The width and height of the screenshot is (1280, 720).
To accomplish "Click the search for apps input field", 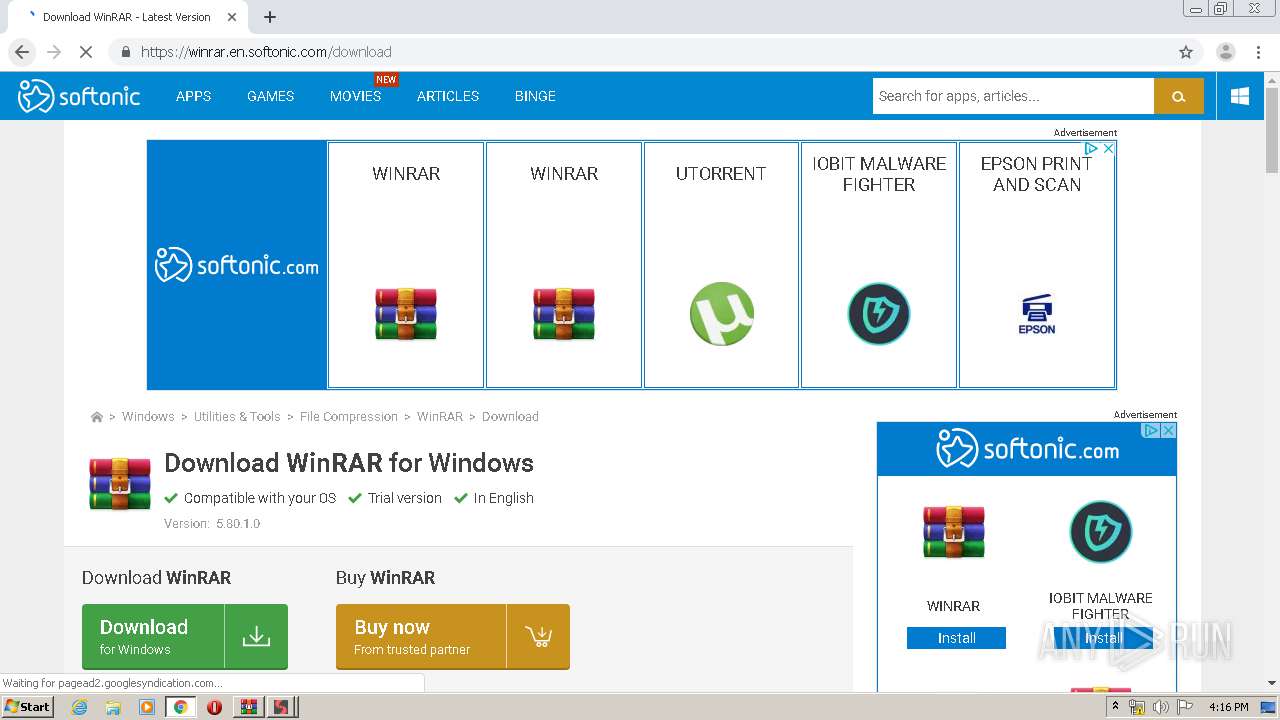I will (1013, 96).
